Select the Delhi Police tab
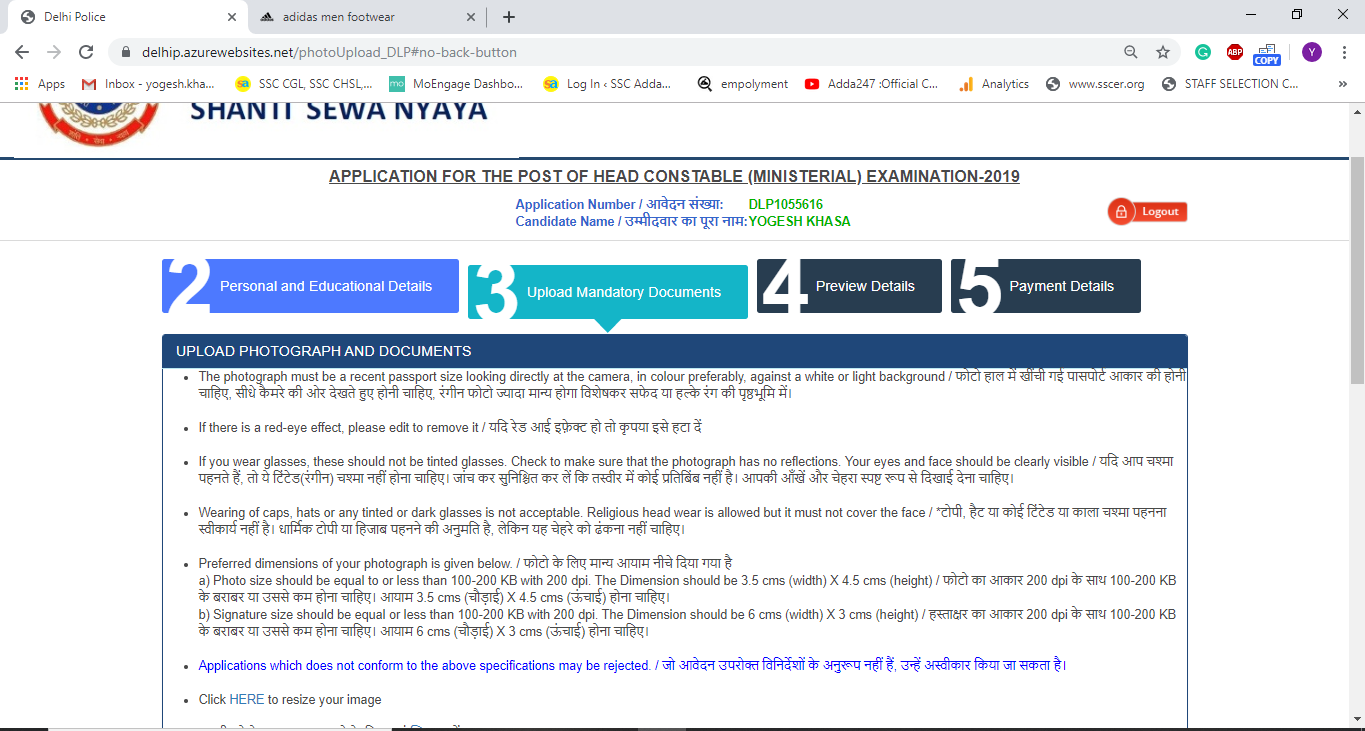Viewport: 1365px width, 731px height. 126,17
